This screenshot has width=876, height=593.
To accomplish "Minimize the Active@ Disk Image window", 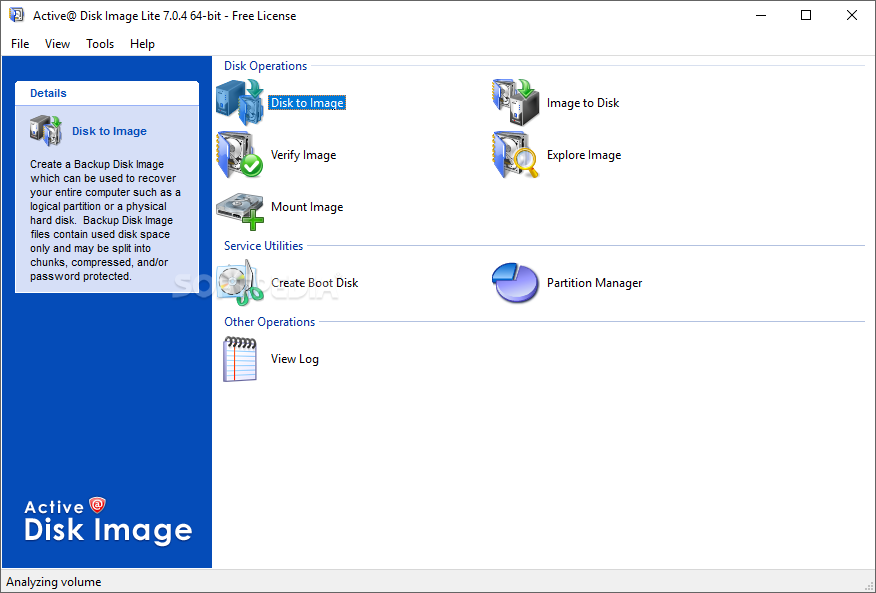I will point(760,16).
